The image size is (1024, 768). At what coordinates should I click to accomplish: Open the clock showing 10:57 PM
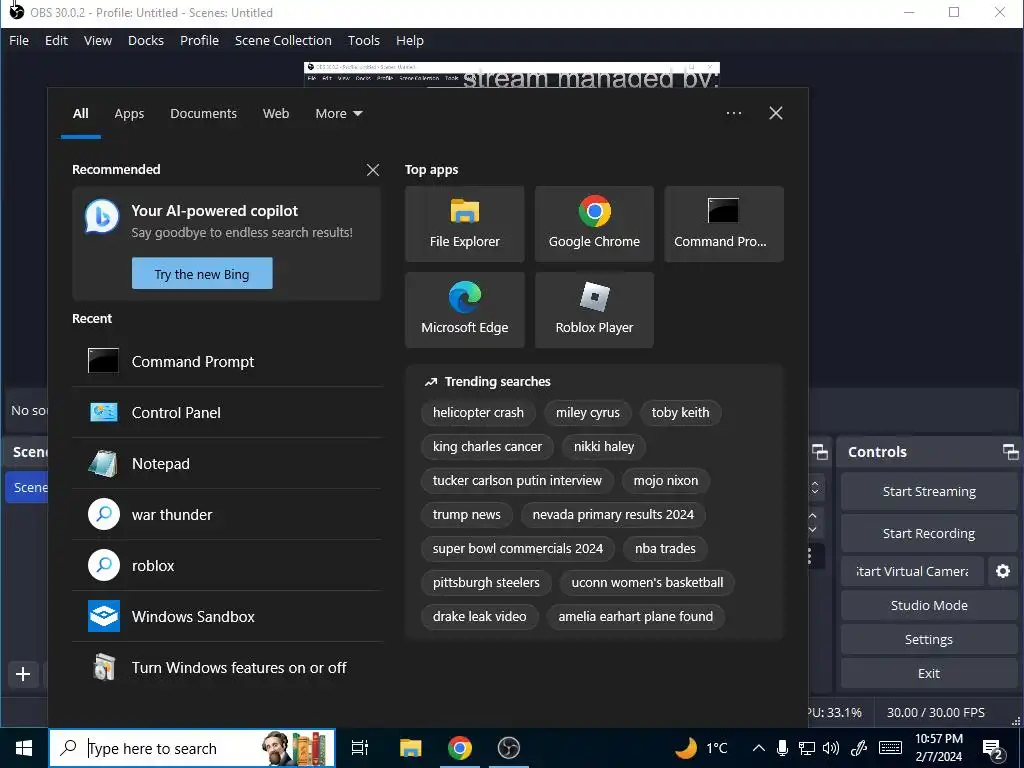(x=938, y=748)
